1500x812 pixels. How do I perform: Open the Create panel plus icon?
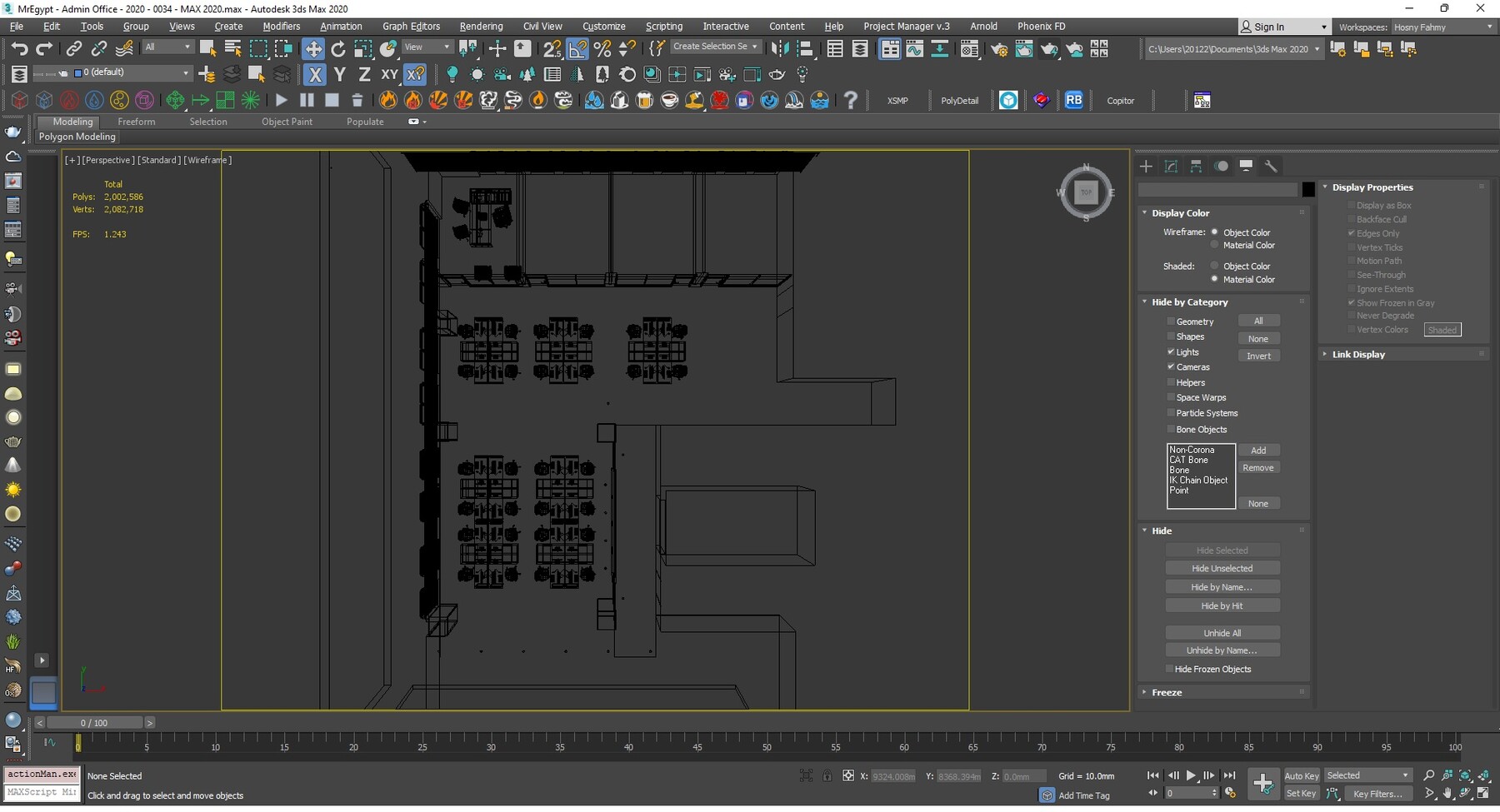1146,167
